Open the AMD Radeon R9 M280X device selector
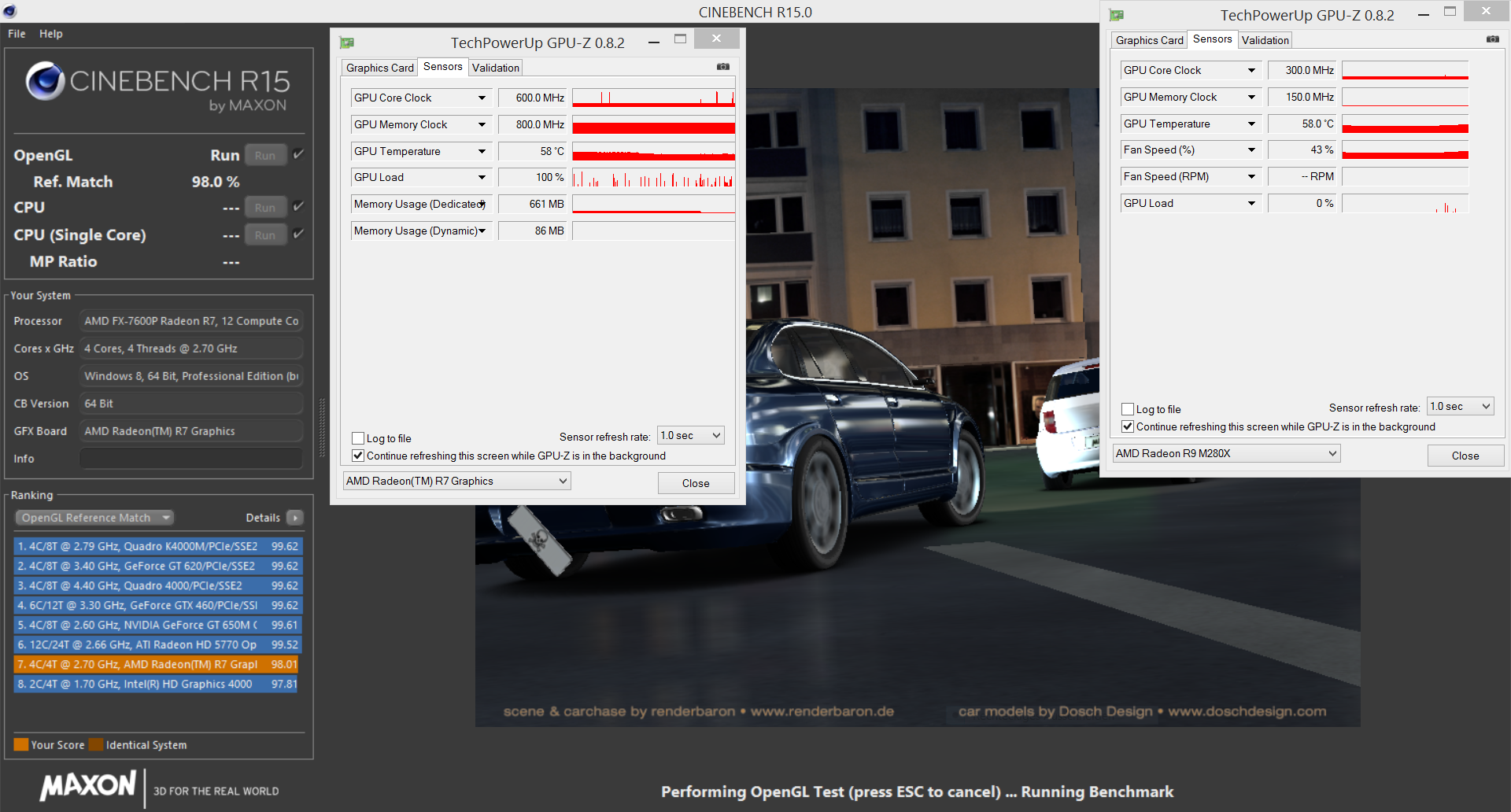This screenshot has height=812, width=1511. click(1226, 453)
